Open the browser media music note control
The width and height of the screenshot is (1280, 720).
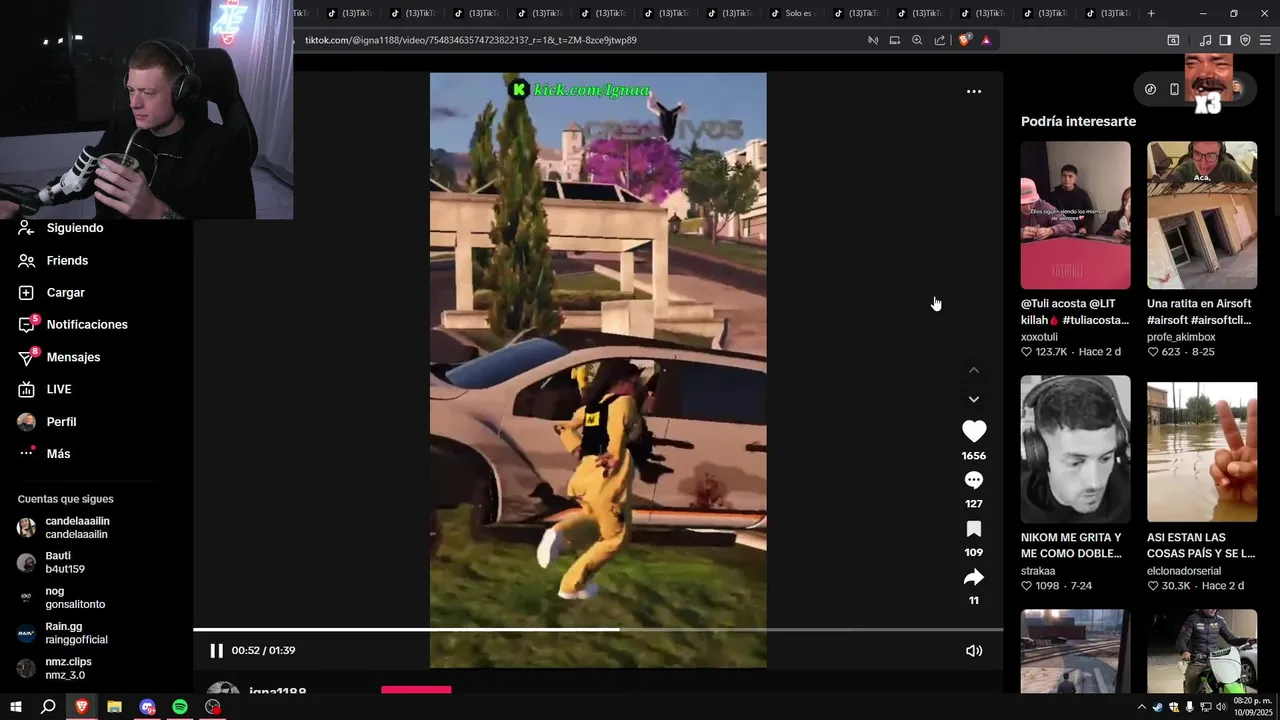[1205, 40]
